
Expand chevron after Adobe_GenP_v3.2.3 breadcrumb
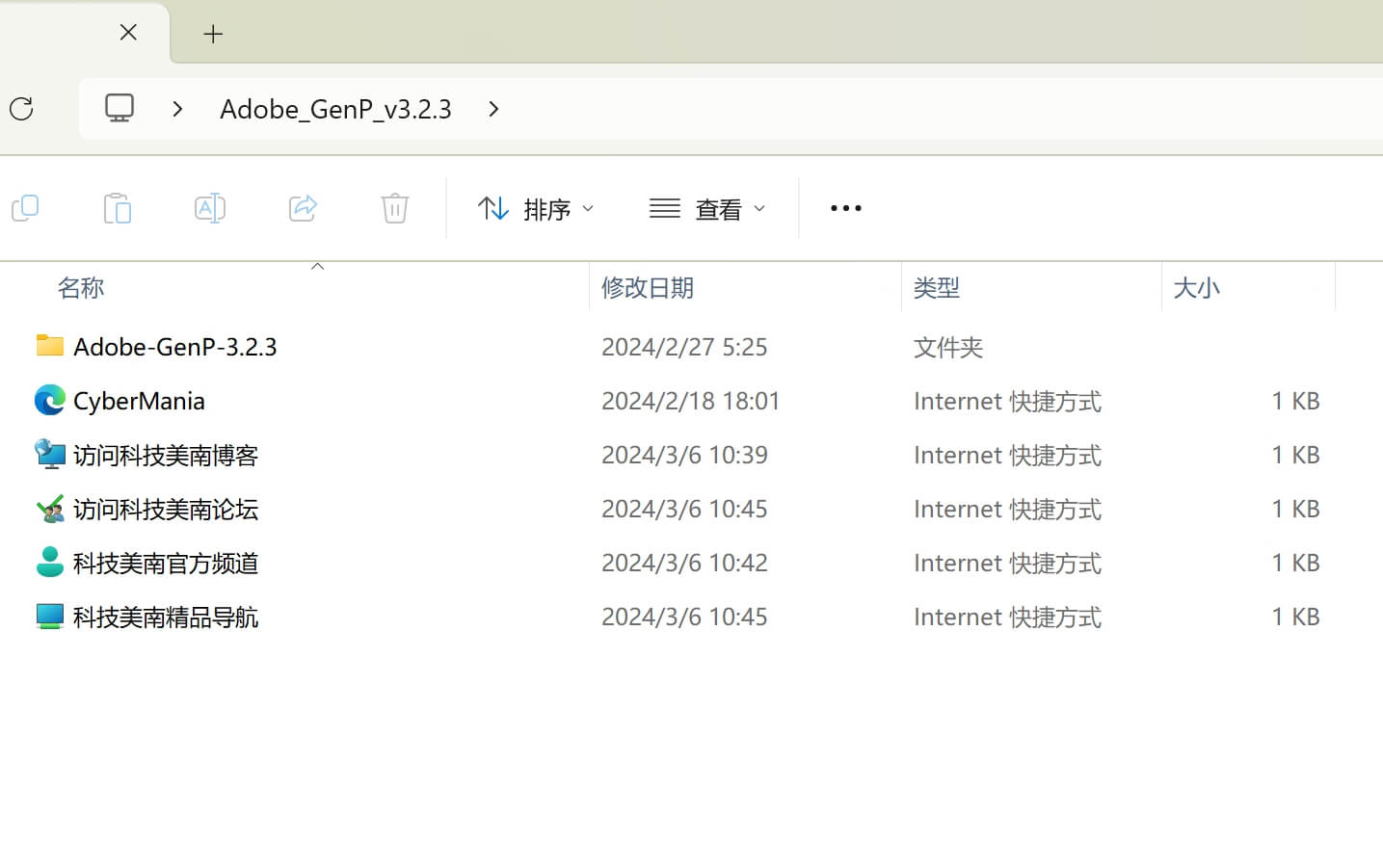[x=493, y=109]
